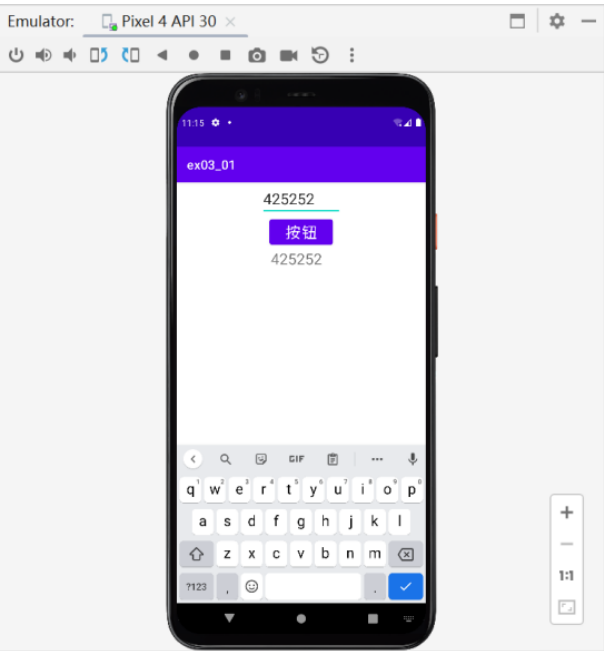Tap Android recents navigation square
This screenshot has width=604, height=651.
click(373, 619)
